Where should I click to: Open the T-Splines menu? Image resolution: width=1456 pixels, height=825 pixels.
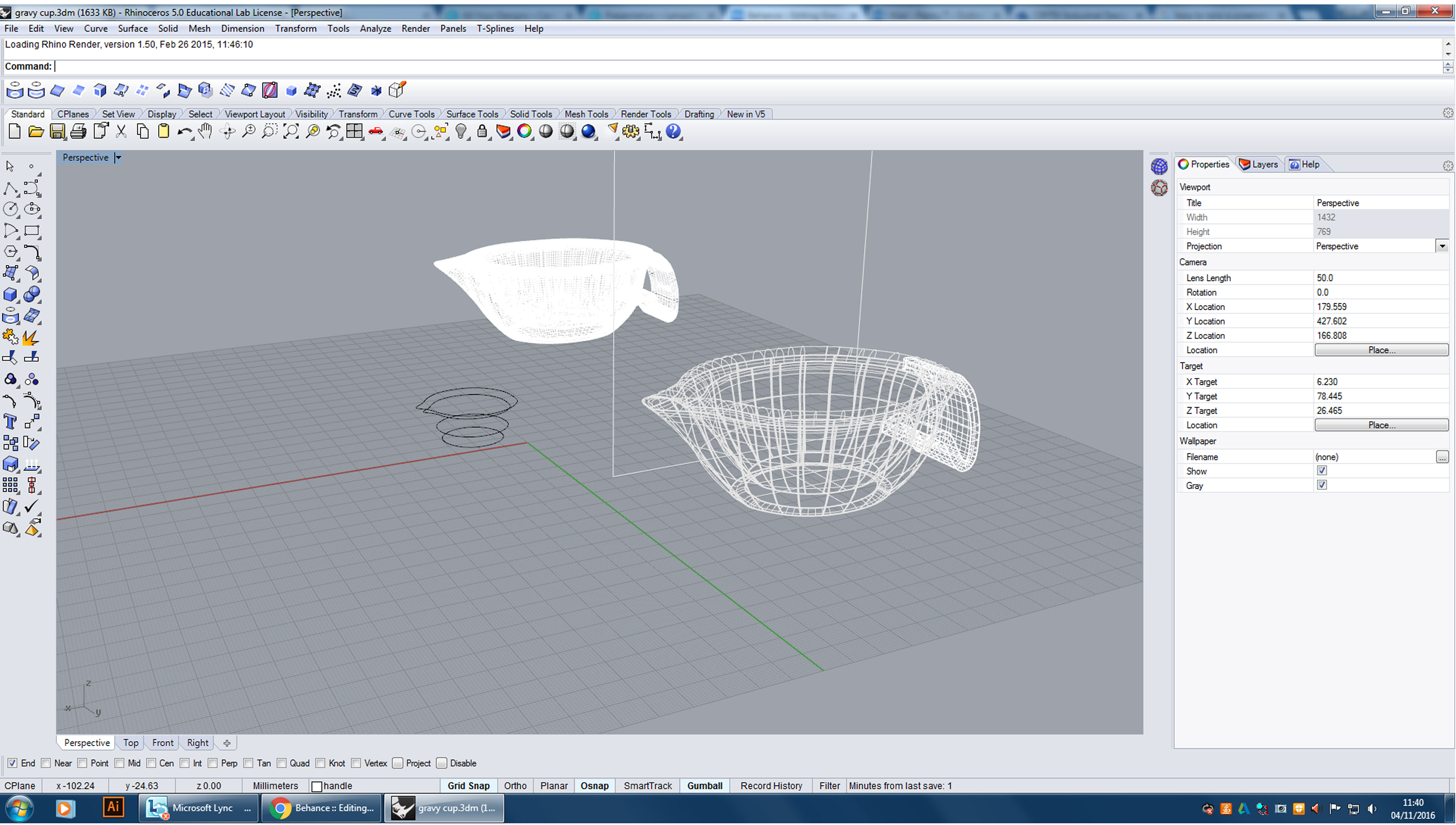tap(495, 28)
